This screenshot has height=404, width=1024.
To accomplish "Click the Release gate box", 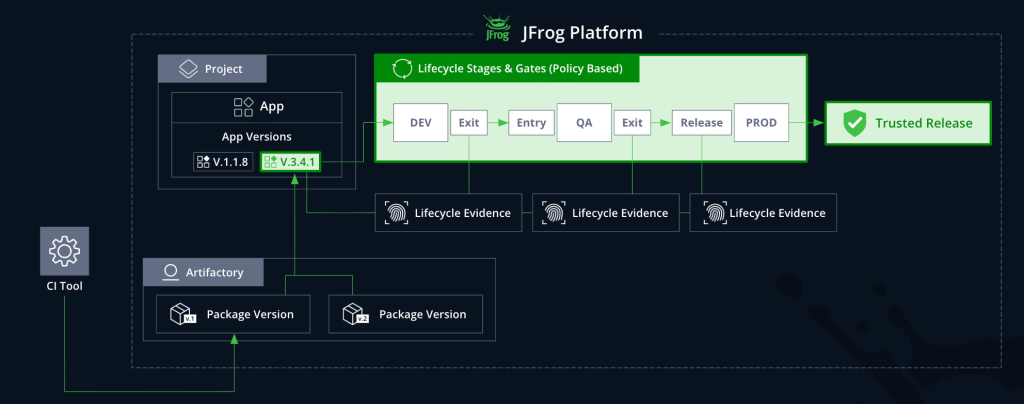I will [701, 123].
